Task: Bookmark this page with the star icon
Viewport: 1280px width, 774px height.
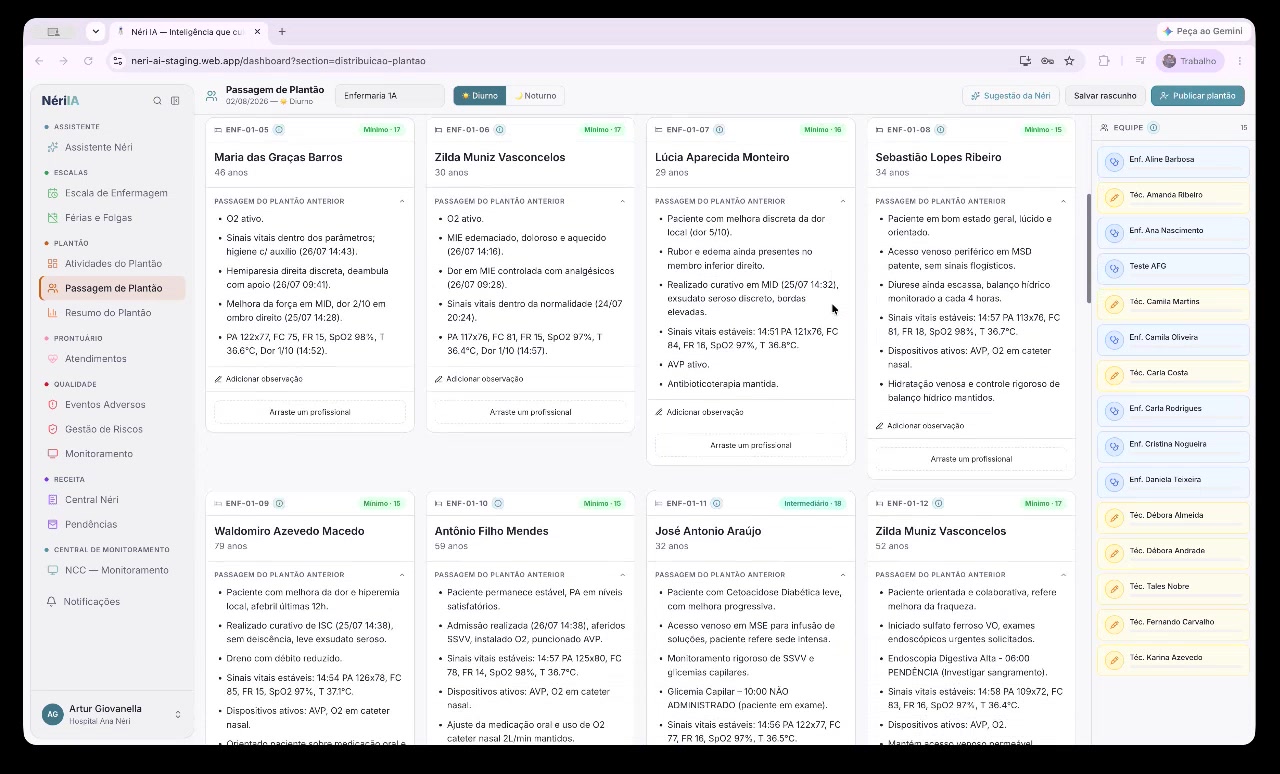Action: 1069,61
